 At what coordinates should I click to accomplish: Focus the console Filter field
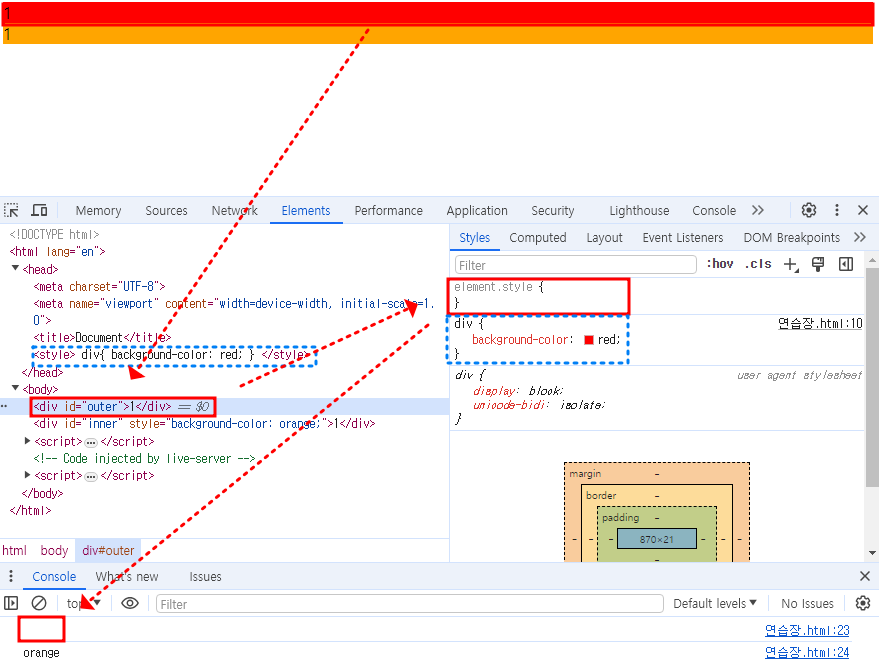point(410,604)
